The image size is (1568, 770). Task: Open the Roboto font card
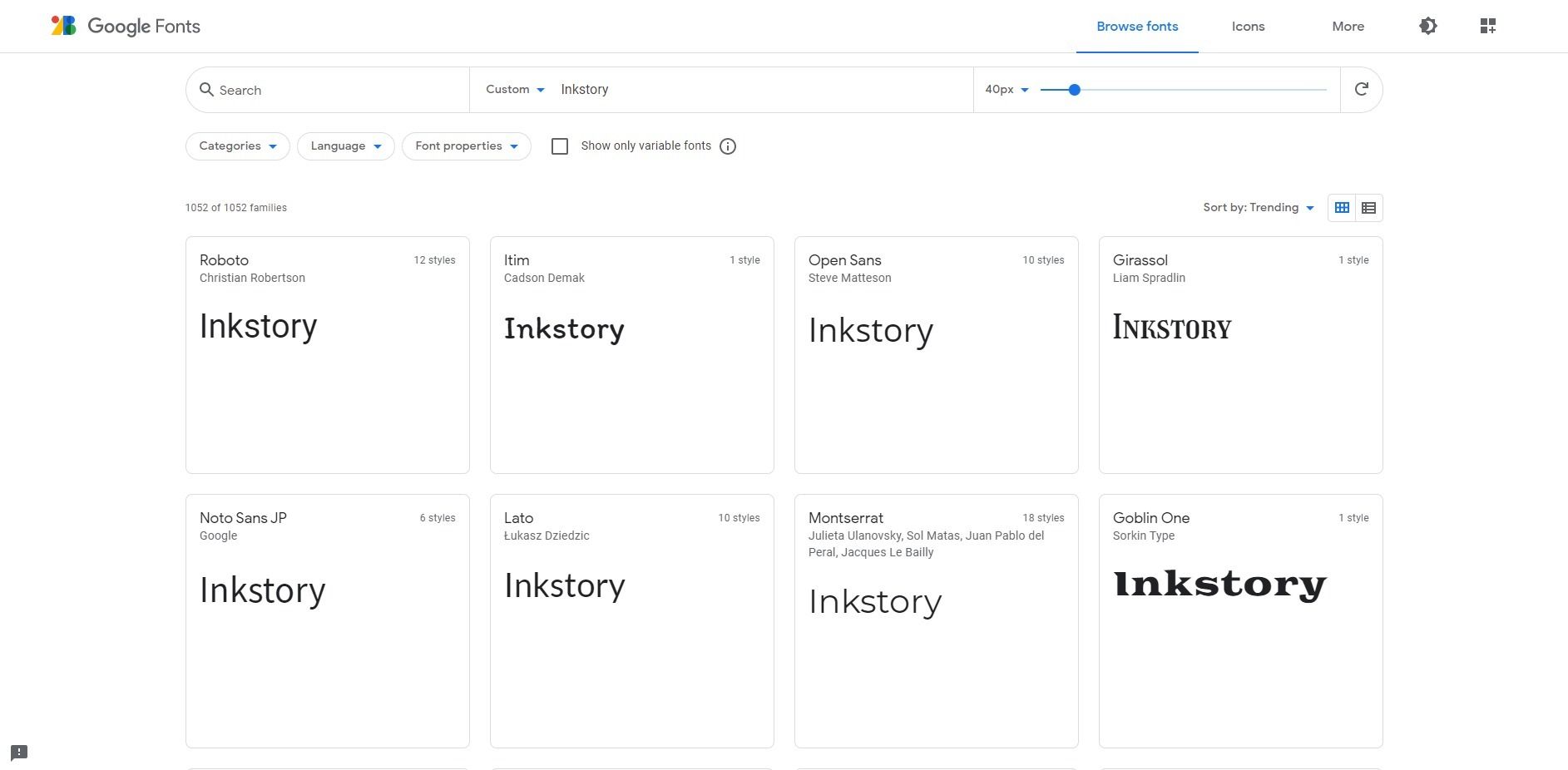click(327, 355)
